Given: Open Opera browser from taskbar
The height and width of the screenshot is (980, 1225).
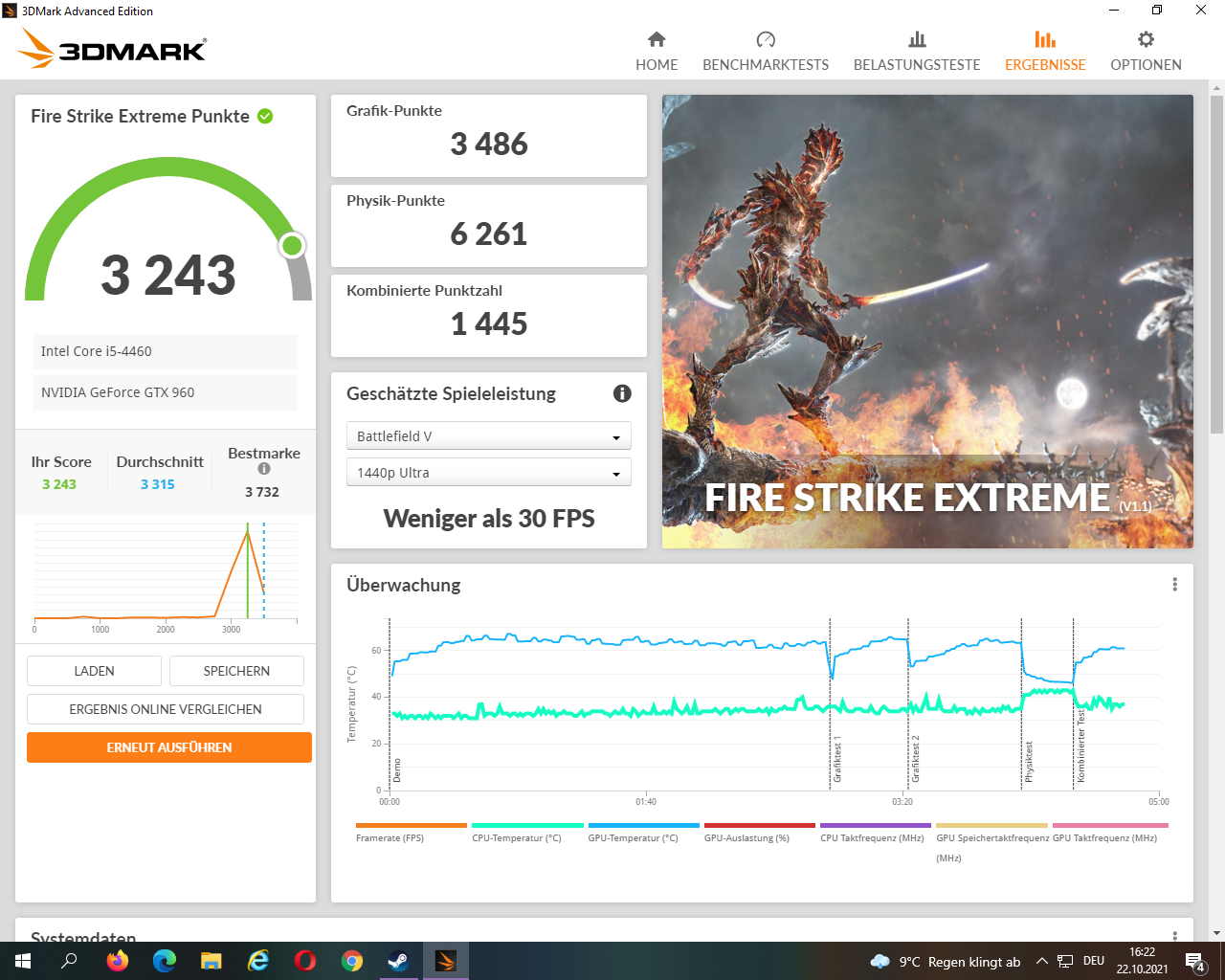Looking at the screenshot, I should pyautogui.click(x=305, y=961).
